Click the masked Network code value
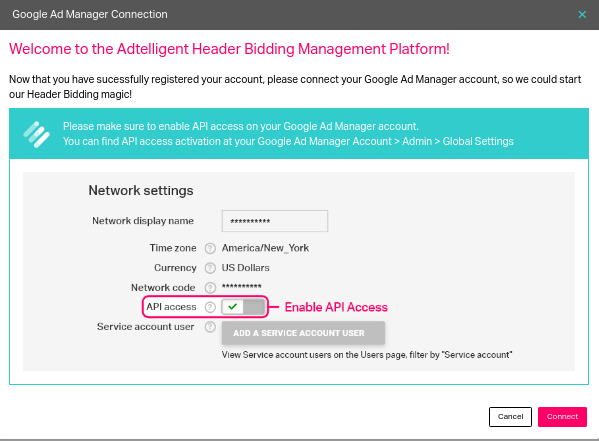This screenshot has height=441, width=599. (241, 286)
